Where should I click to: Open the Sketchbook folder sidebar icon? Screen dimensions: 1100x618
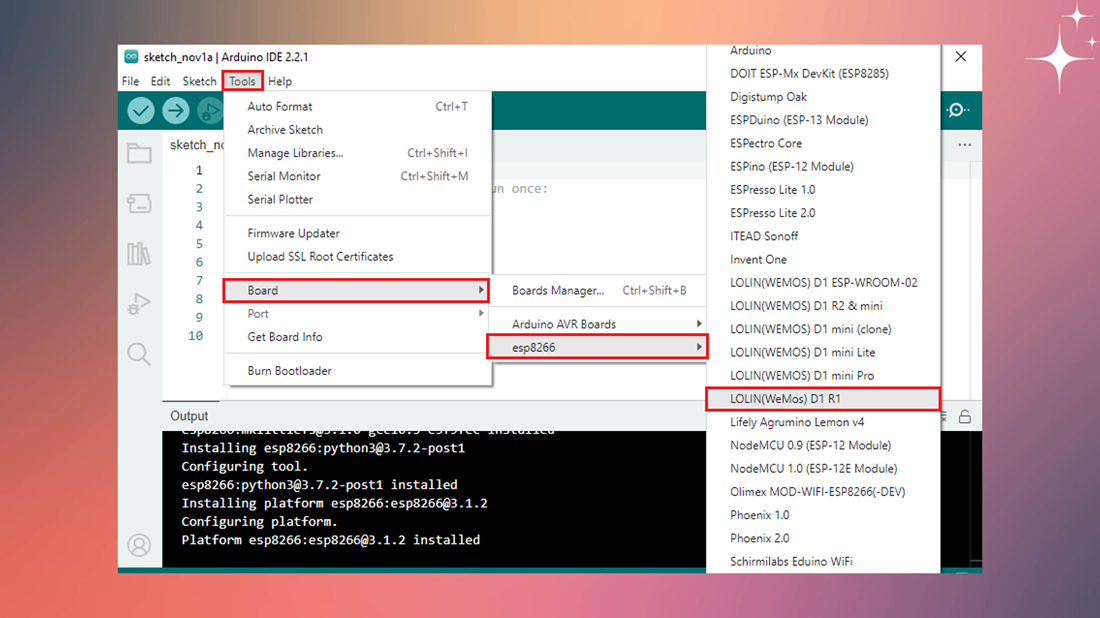click(x=139, y=153)
